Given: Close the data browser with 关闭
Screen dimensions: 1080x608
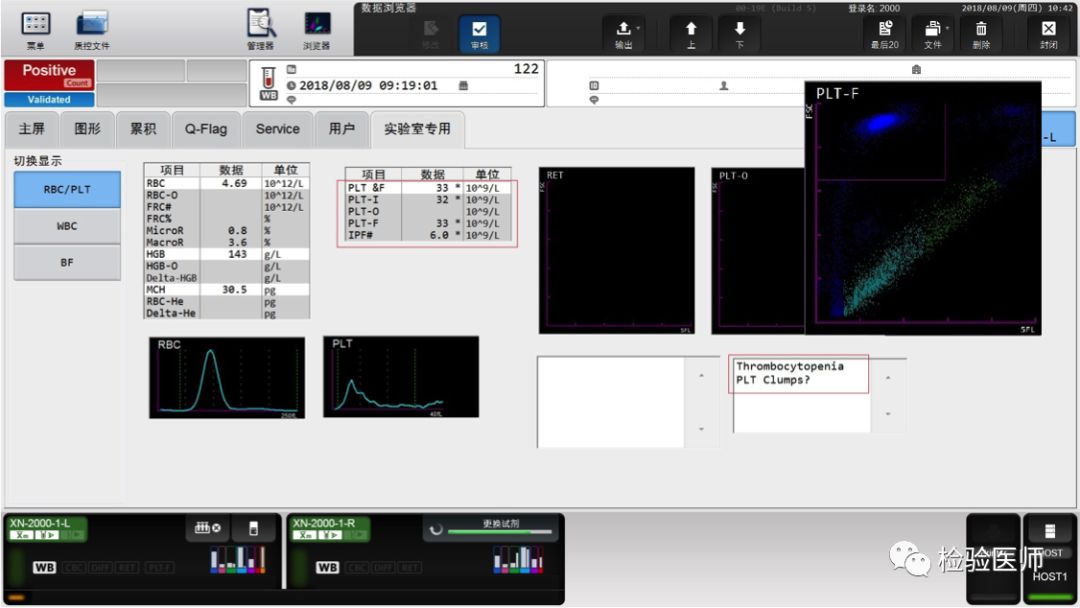Looking at the screenshot, I should point(1048,33).
